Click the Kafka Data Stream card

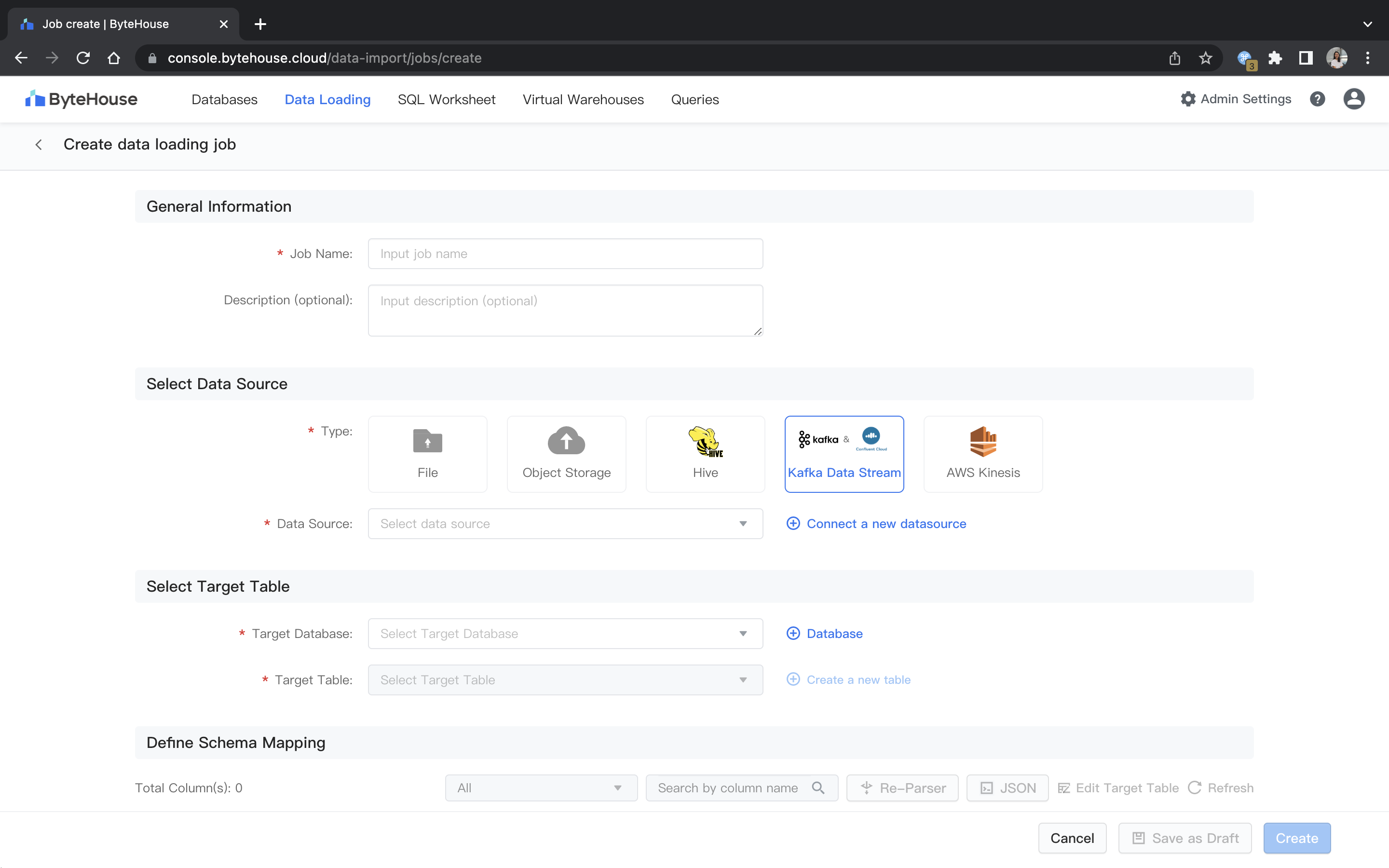point(844,453)
